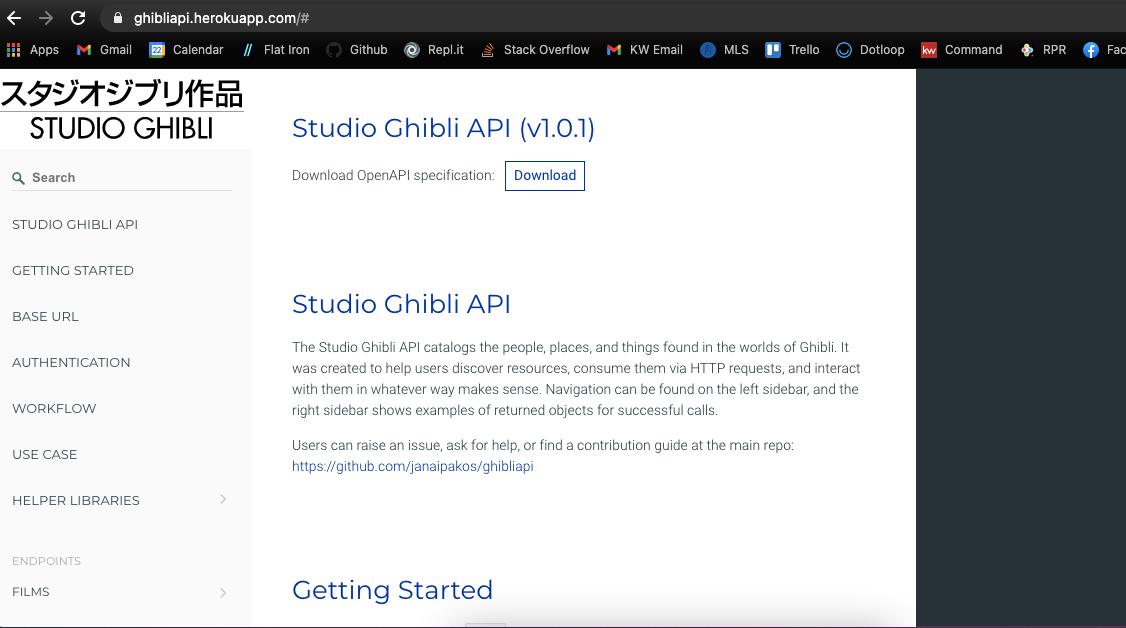Click the ENDPOINTS sidebar label
1126x628 pixels.
point(46,561)
